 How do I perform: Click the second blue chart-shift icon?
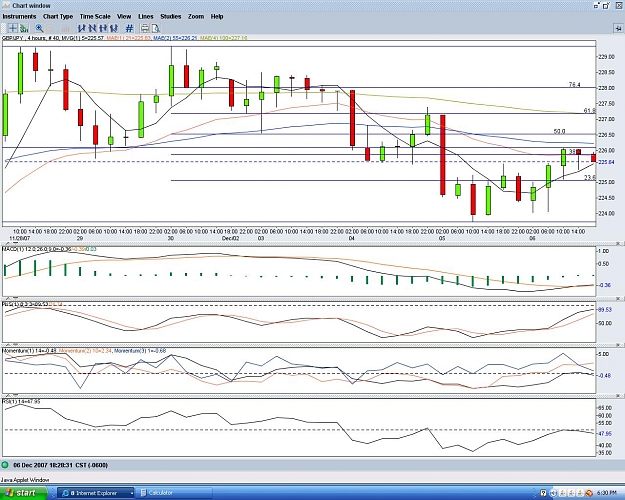click(x=92, y=28)
